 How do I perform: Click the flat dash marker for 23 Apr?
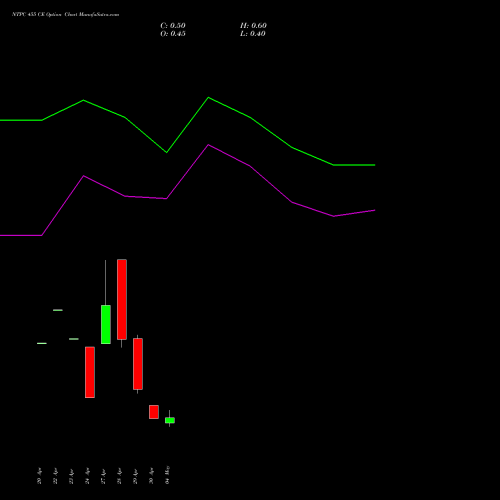(x=74, y=339)
